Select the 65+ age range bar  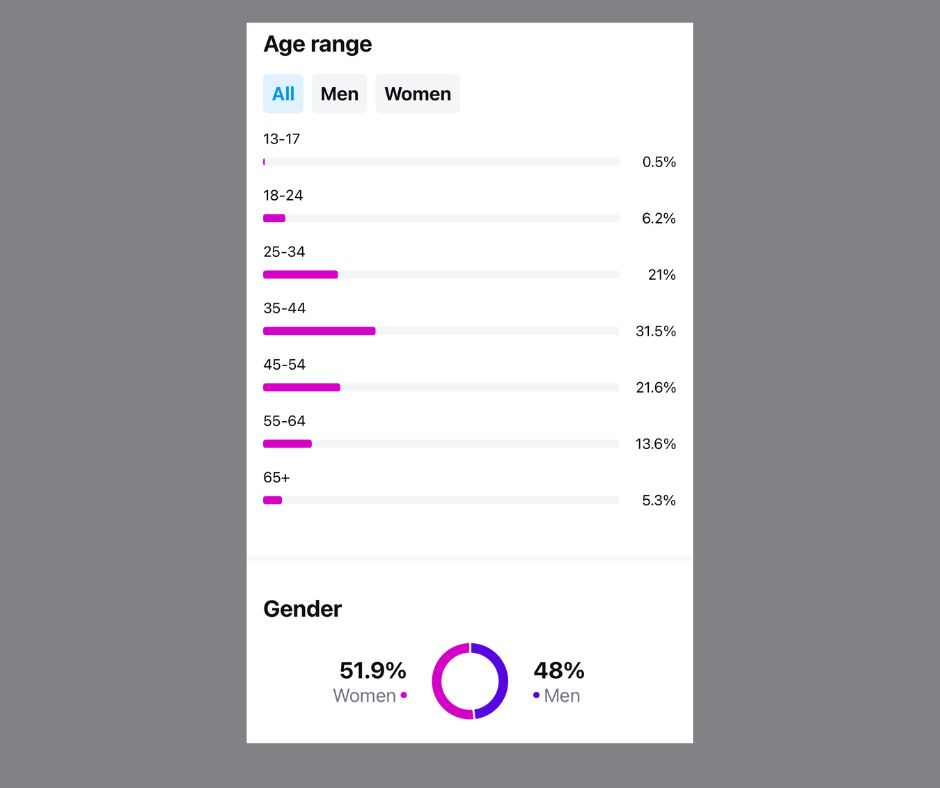[x=440, y=500]
